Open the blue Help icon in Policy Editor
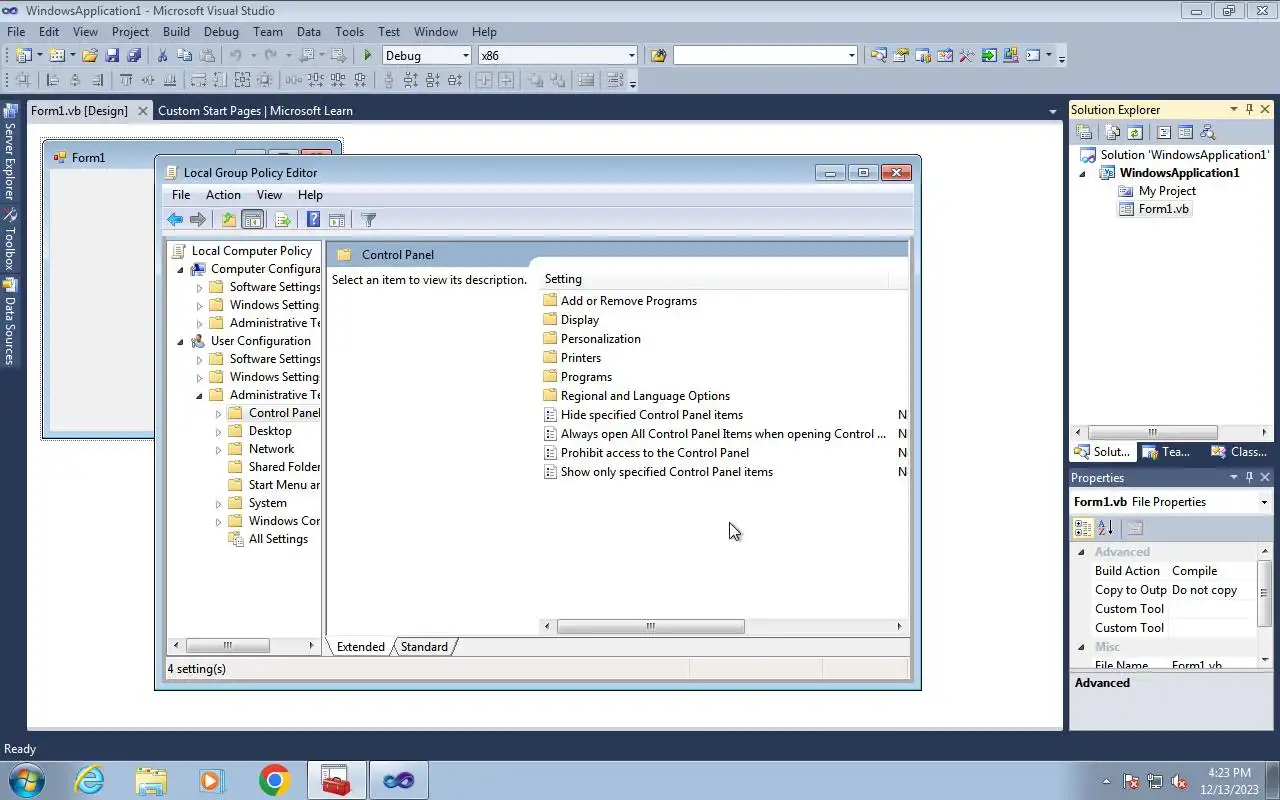 [x=313, y=220]
